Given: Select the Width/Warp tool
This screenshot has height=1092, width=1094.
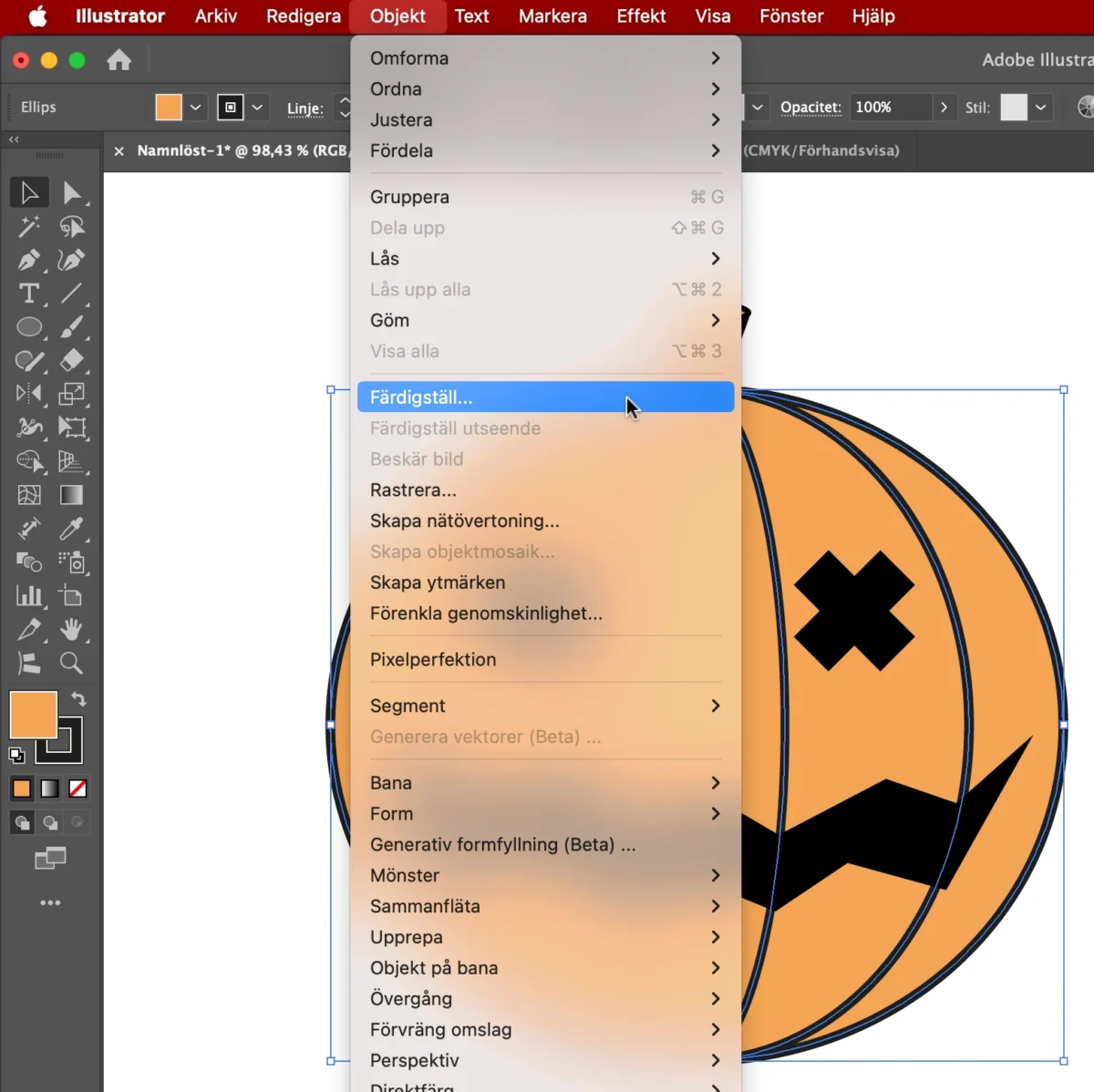Looking at the screenshot, I should point(29,428).
